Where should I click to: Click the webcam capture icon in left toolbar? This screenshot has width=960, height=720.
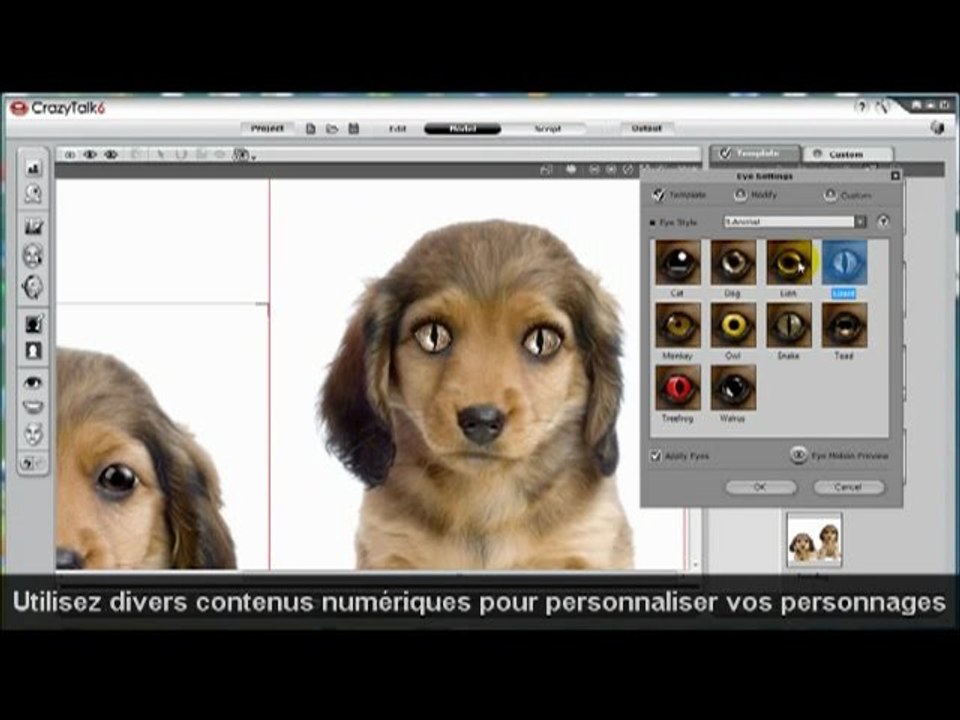click(33, 194)
